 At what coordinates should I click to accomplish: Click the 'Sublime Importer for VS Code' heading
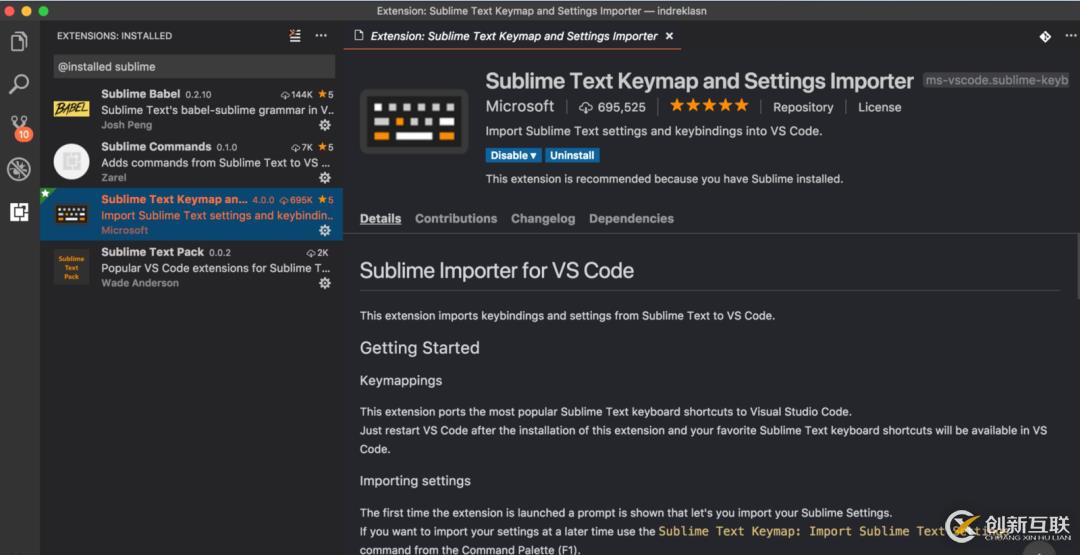497,270
